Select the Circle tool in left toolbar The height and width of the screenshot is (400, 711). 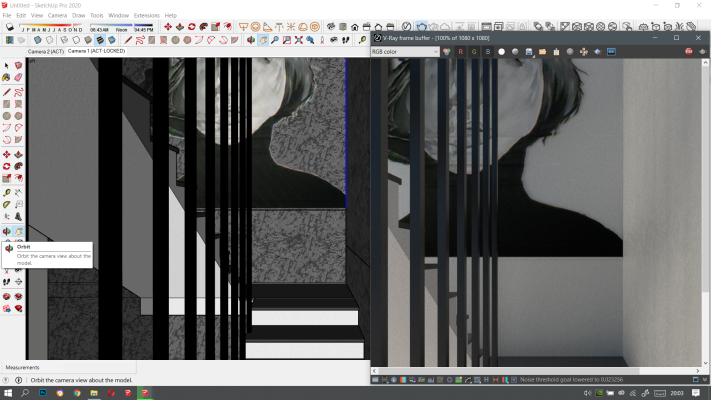6,116
